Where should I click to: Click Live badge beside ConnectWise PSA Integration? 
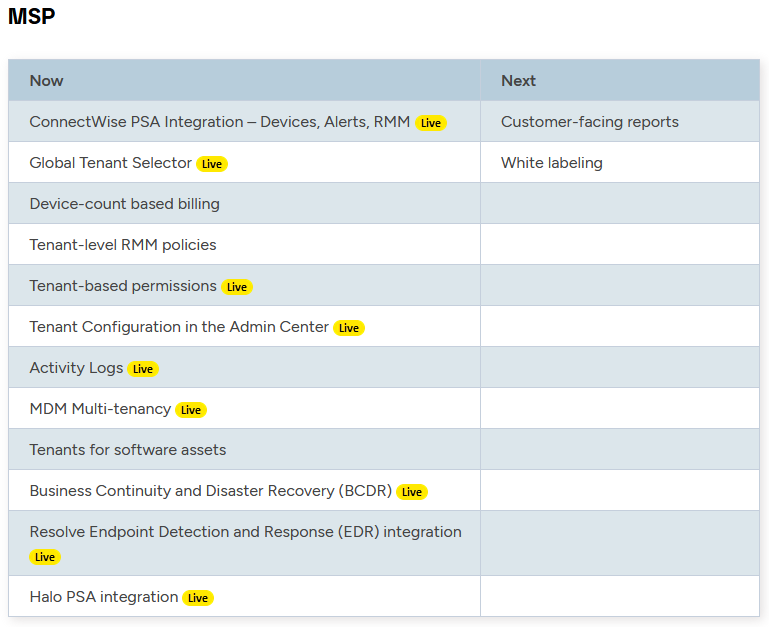(431, 123)
